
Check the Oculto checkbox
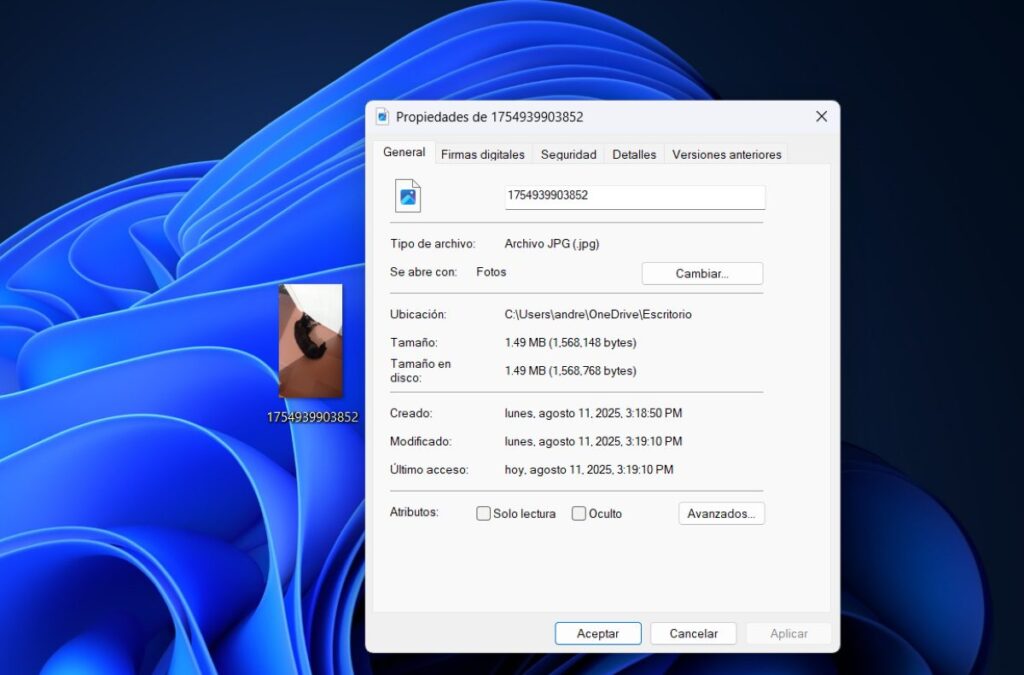[x=578, y=513]
